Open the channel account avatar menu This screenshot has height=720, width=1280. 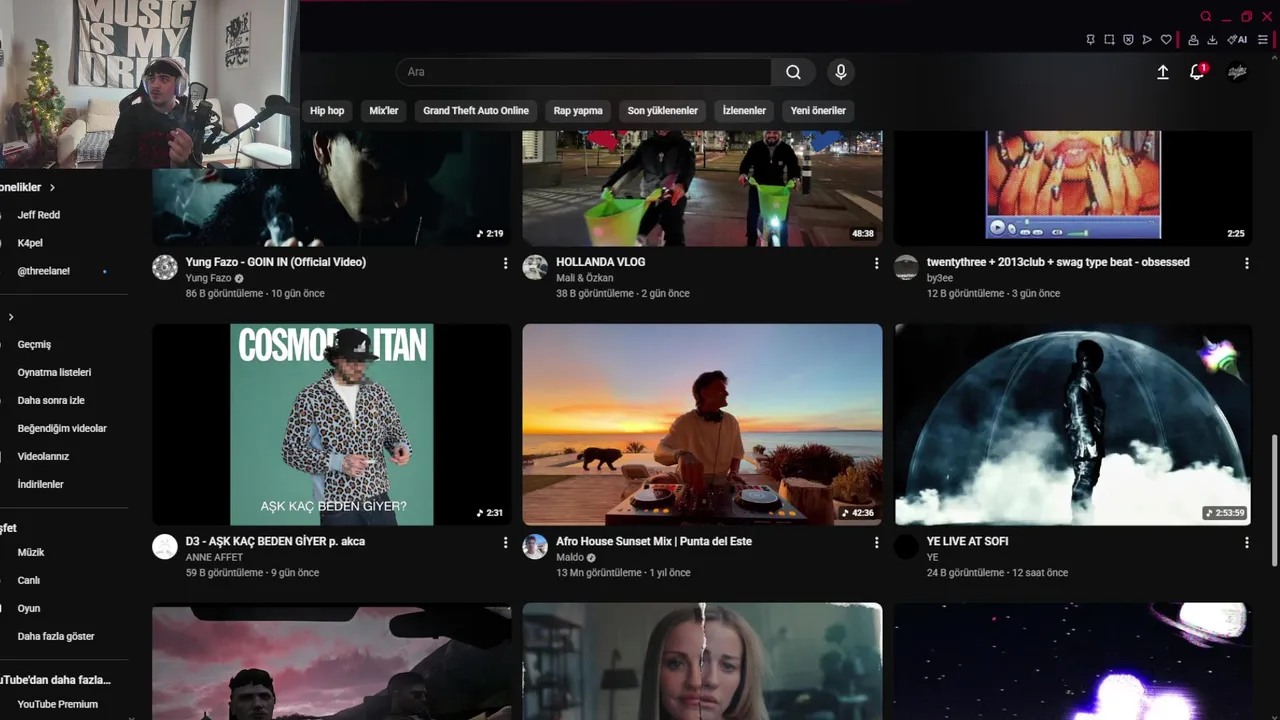1237,72
